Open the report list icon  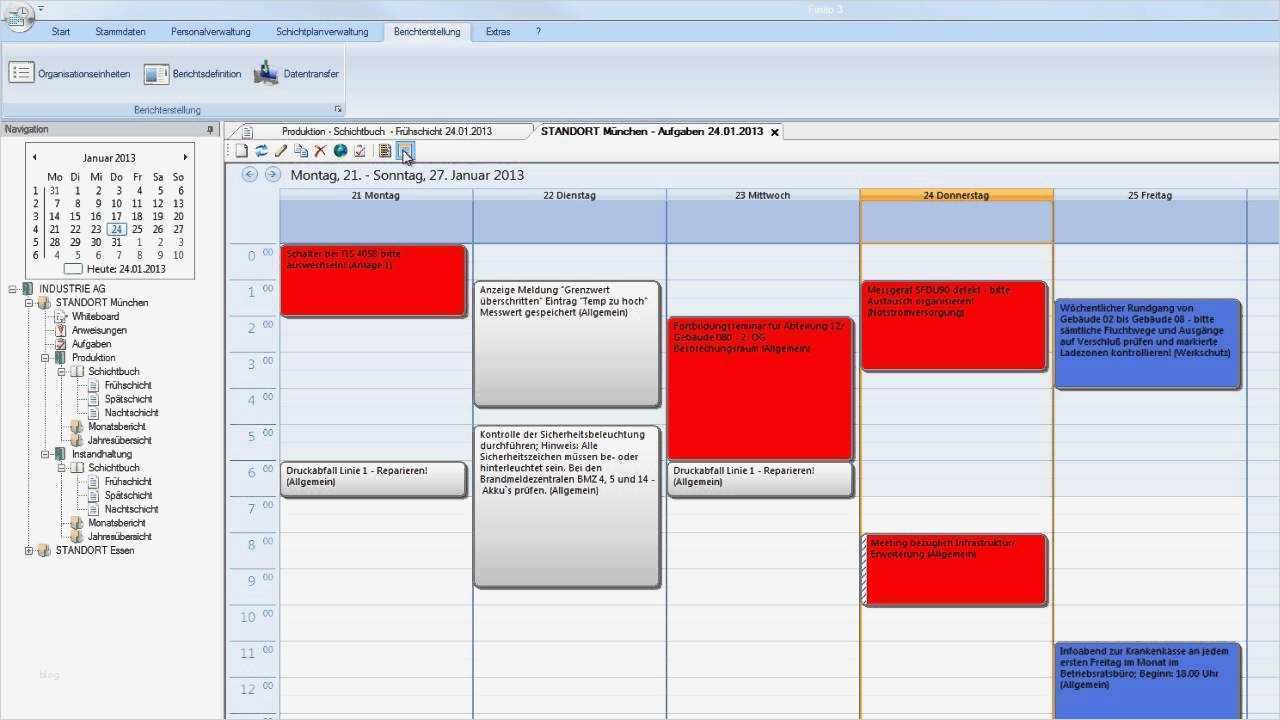385,150
